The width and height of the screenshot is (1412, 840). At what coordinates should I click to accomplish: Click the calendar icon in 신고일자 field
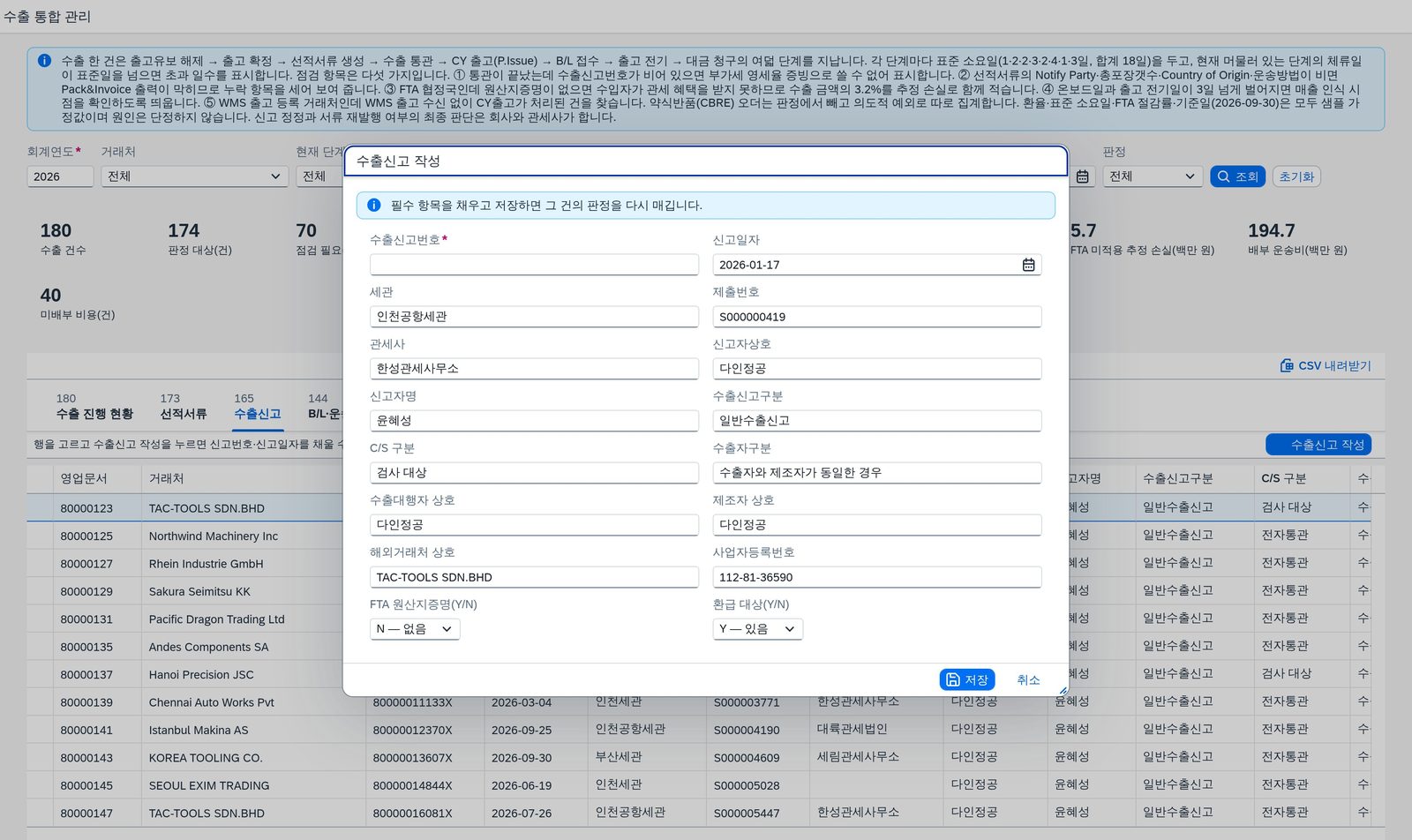[1028, 265]
